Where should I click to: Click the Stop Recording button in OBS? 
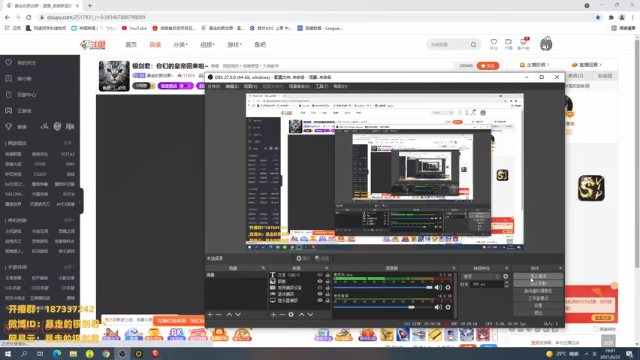coord(538,283)
